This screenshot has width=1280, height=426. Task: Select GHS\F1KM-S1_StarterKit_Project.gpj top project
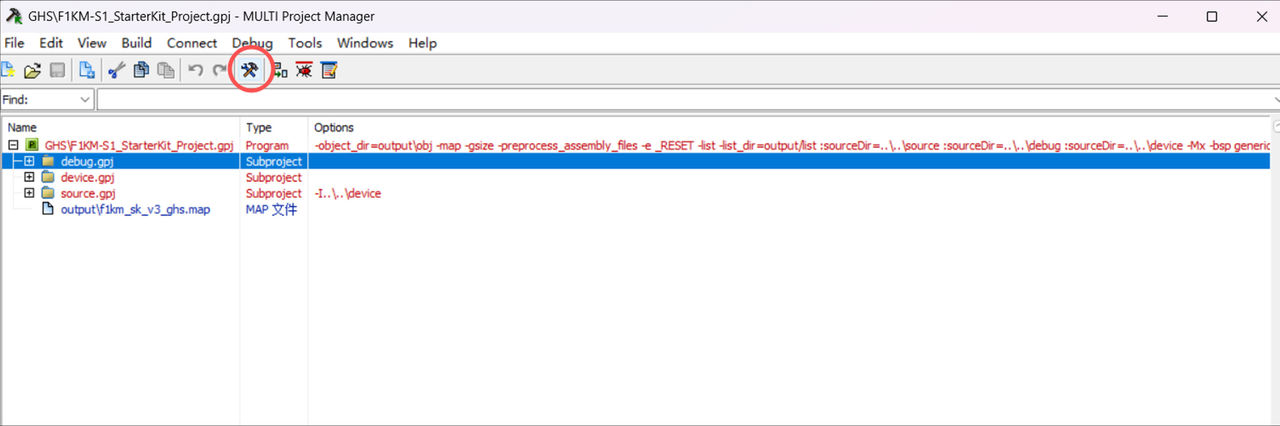point(139,145)
